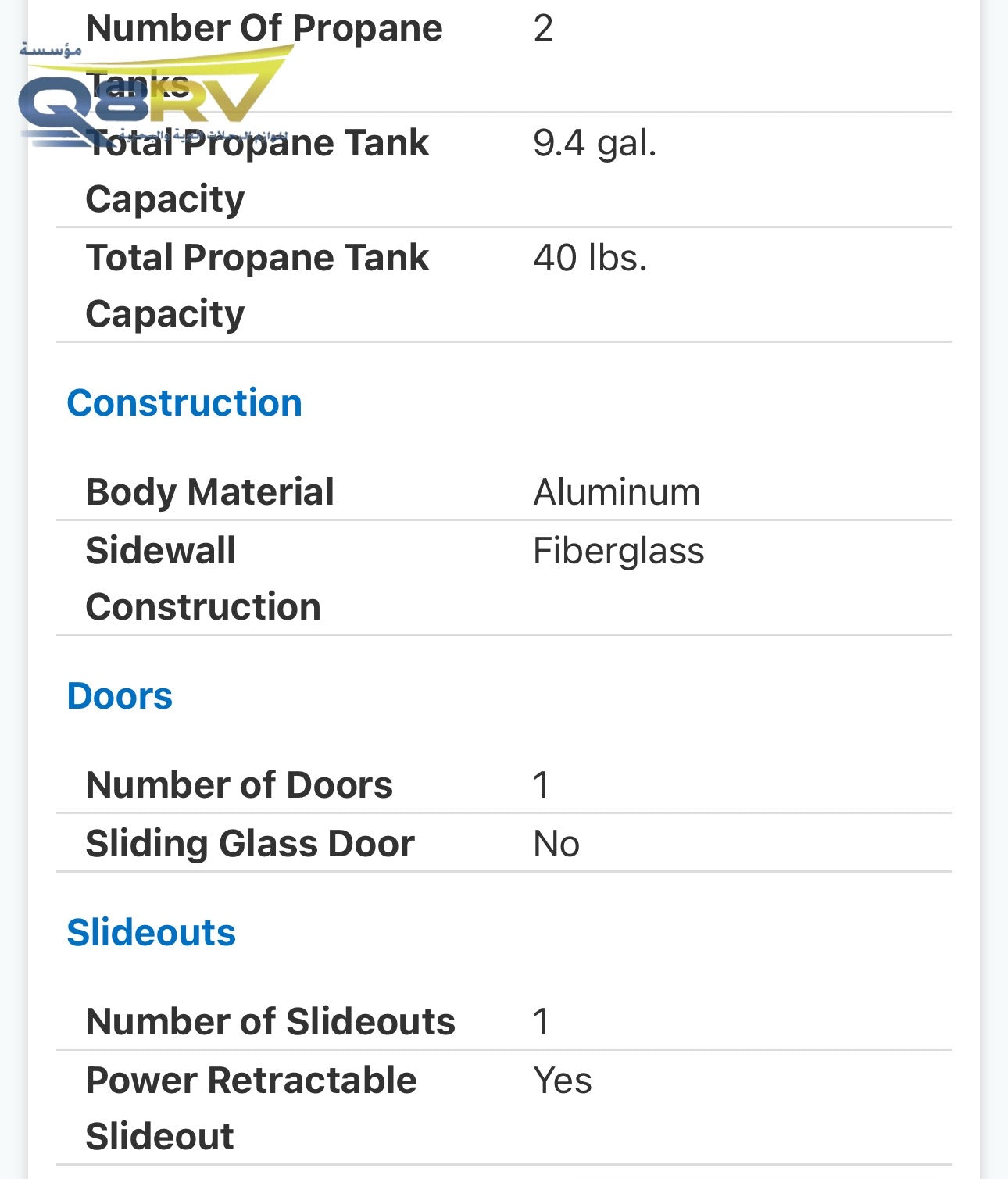Click the 9.4 gal. capacity value

[595, 144]
